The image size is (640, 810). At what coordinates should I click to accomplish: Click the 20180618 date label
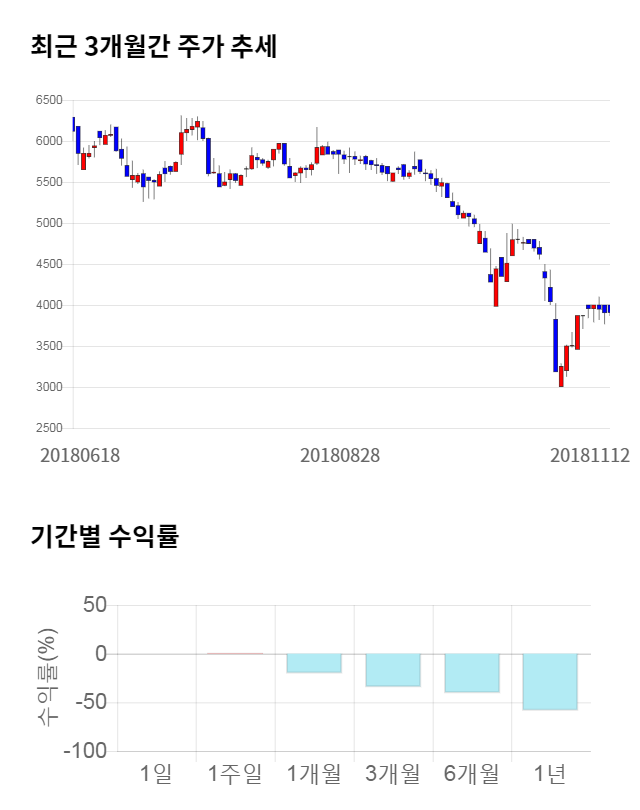click(x=80, y=455)
